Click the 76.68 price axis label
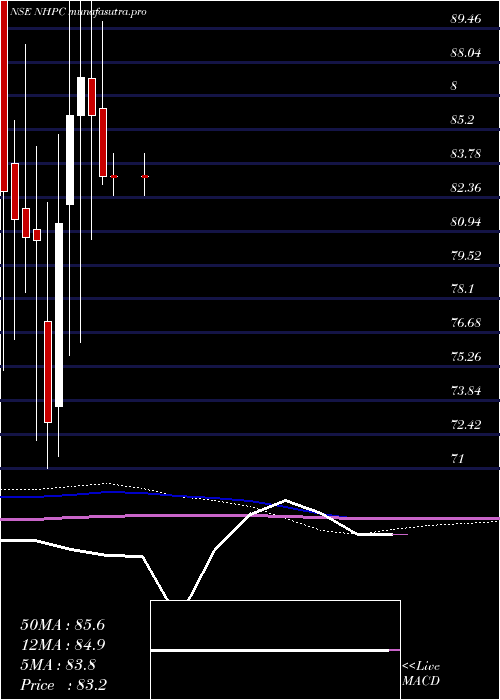The width and height of the screenshot is (500, 700). 466,322
